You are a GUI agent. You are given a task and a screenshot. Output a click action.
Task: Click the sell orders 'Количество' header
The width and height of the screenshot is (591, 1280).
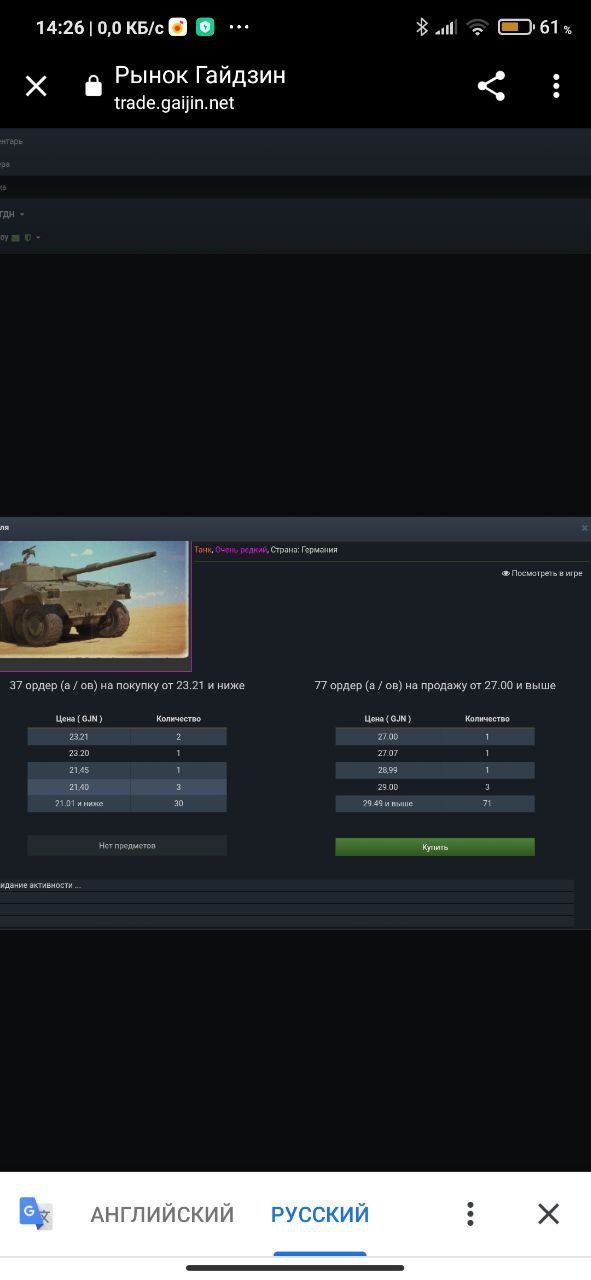(x=487, y=719)
